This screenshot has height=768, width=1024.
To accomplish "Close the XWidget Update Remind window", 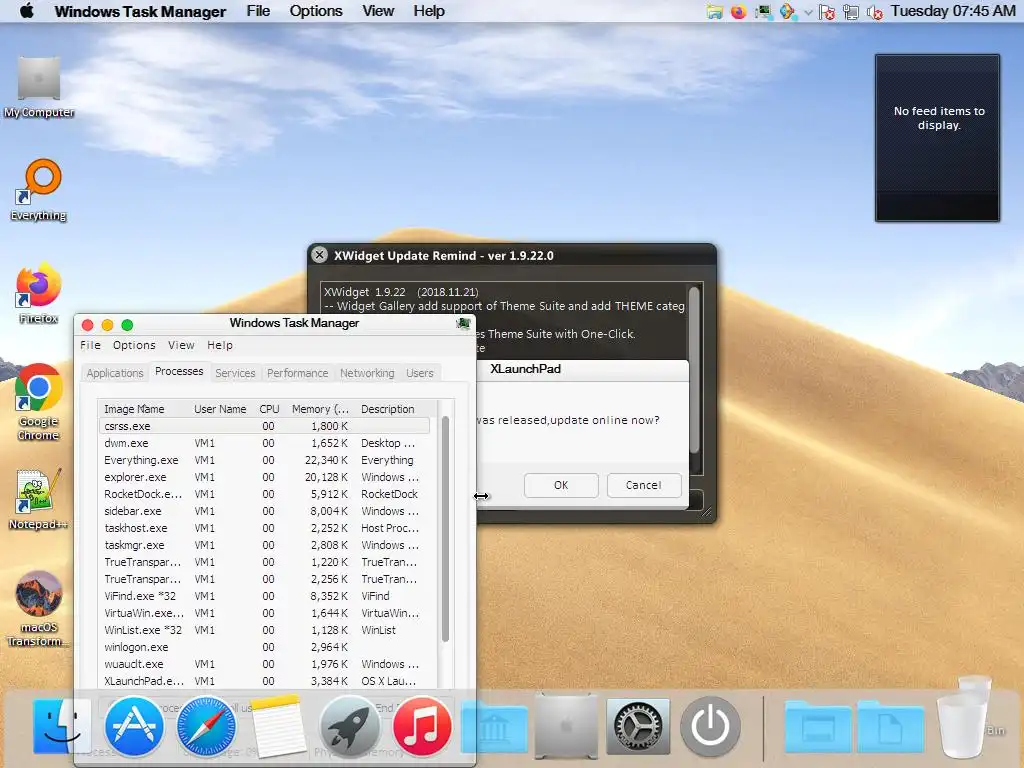I will point(319,255).
